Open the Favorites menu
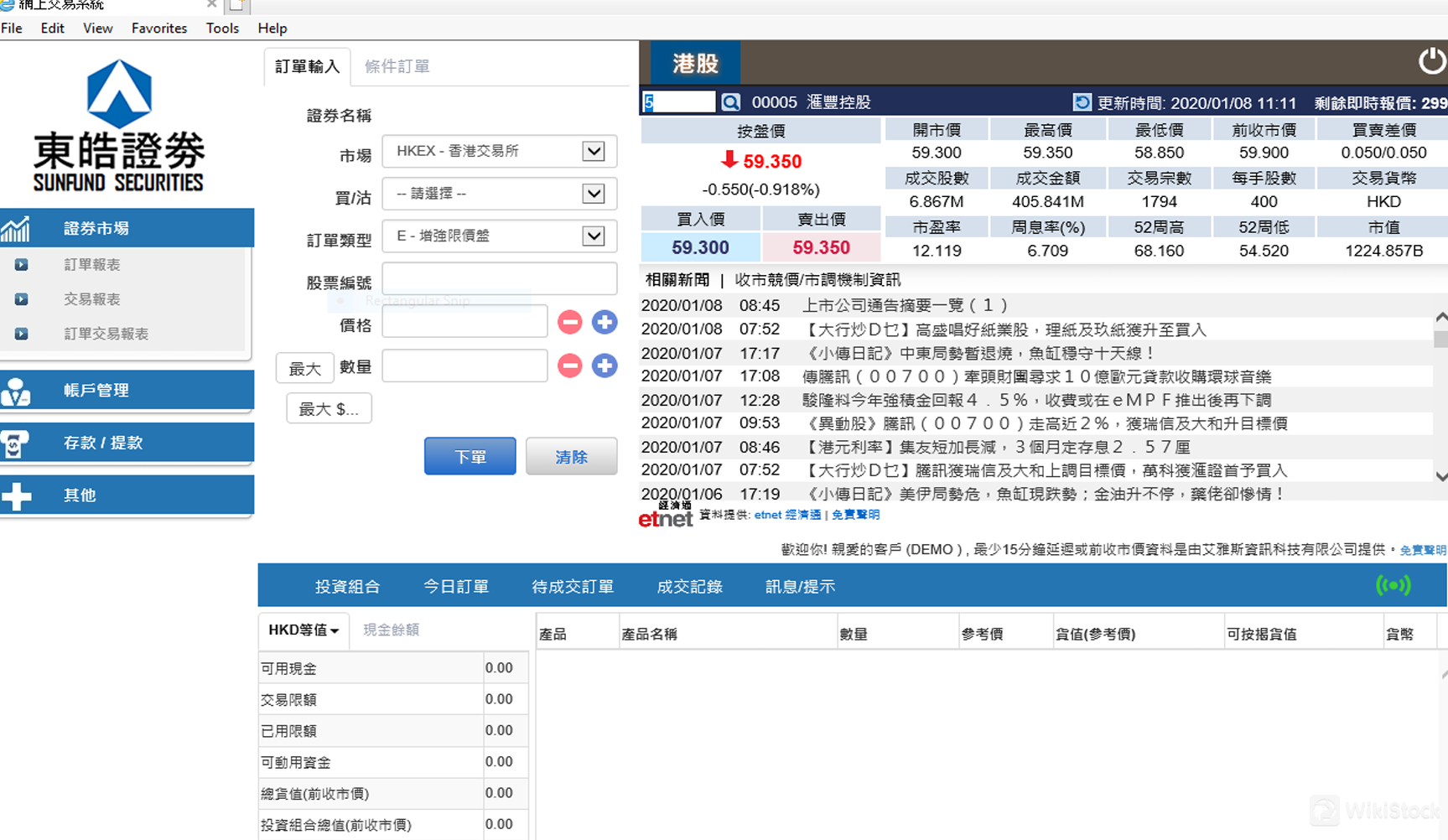Screen dimensions: 1448x840 point(159,28)
